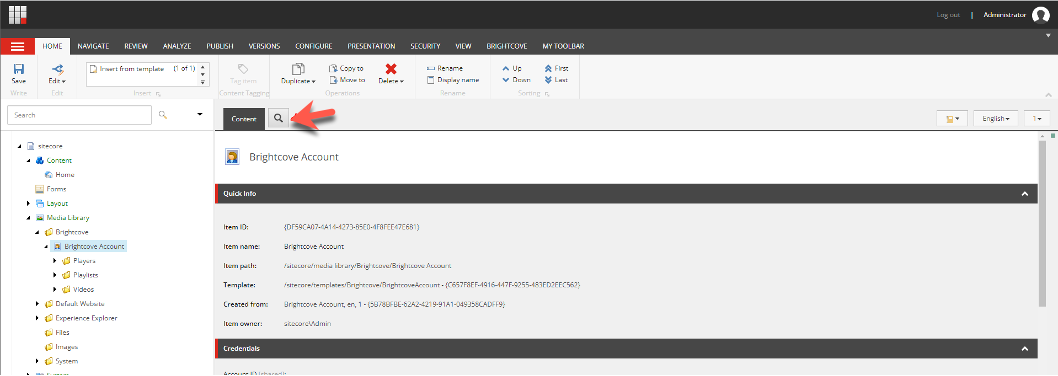Select Files folder in tree
1058x376 pixels.
62,332
